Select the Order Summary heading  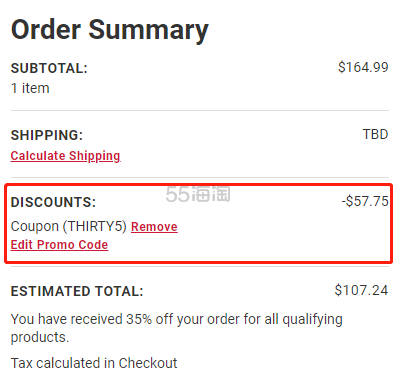[x=110, y=30]
